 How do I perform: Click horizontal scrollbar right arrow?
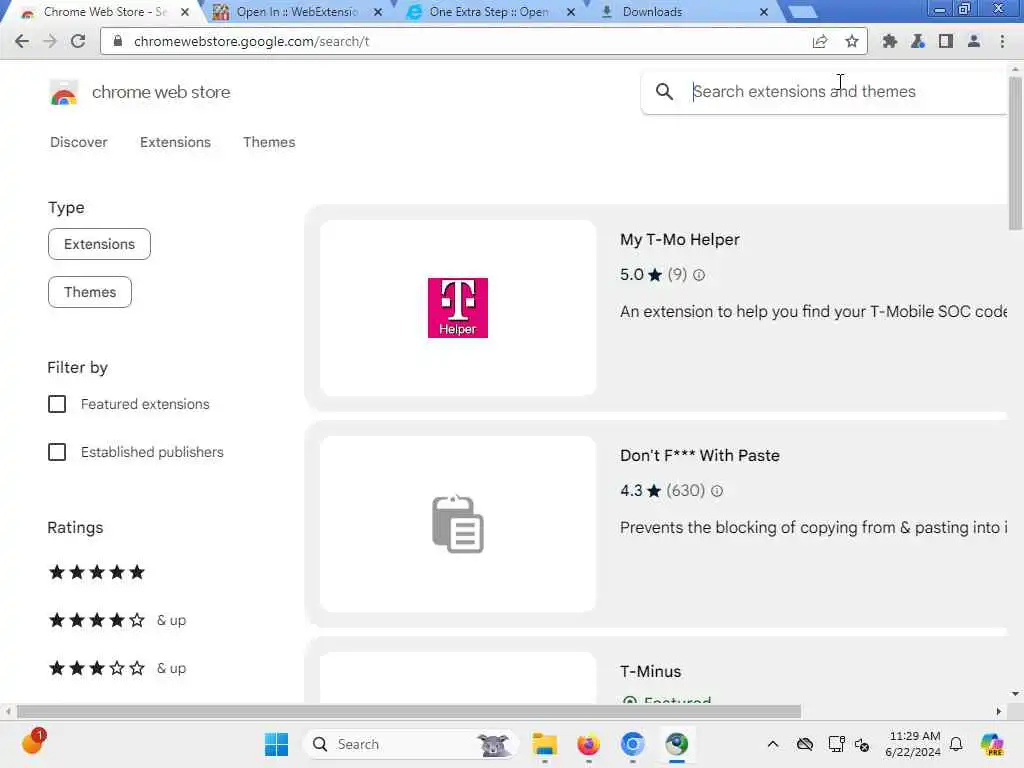tap(999, 711)
